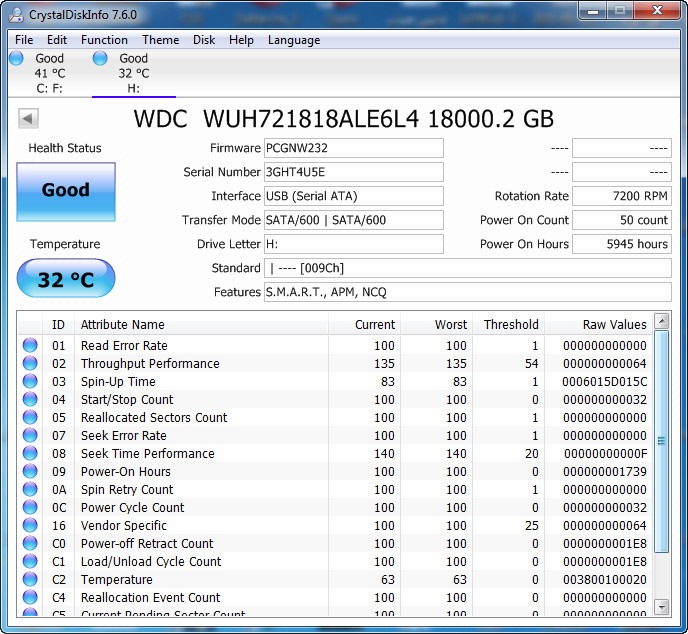Click status icon for Power-off Retract Count
Image resolution: width=688 pixels, height=634 pixels.
point(30,543)
